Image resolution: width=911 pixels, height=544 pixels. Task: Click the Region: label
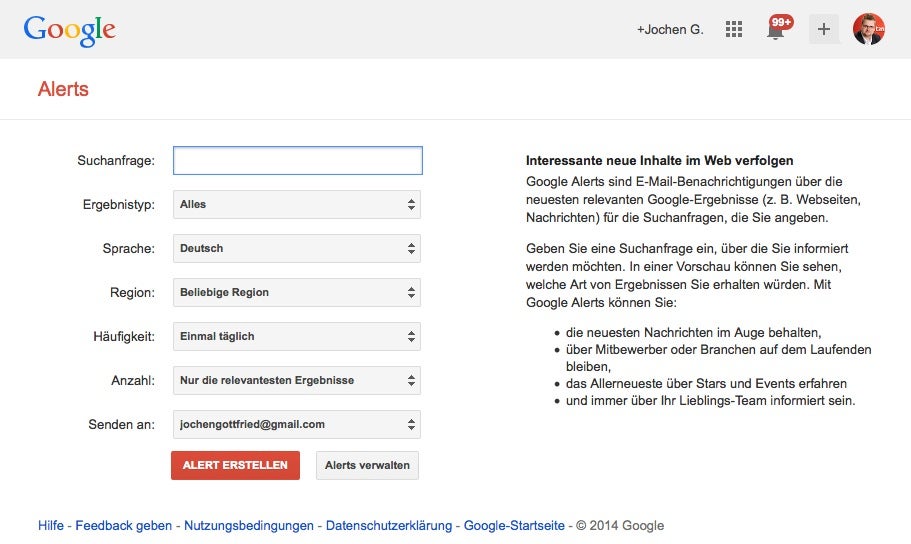click(132, 292)
